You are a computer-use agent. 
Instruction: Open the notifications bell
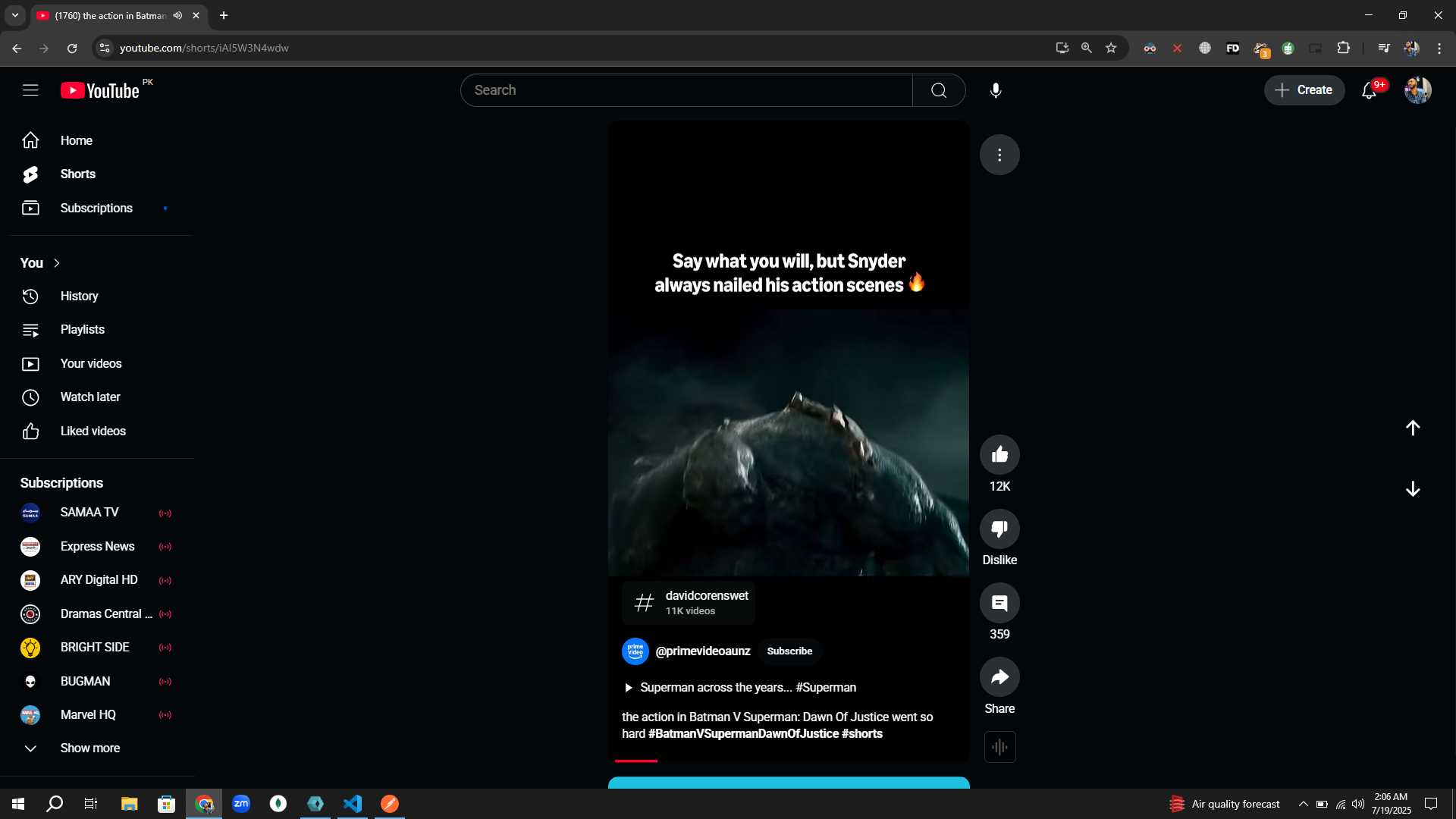(1370, 90)
